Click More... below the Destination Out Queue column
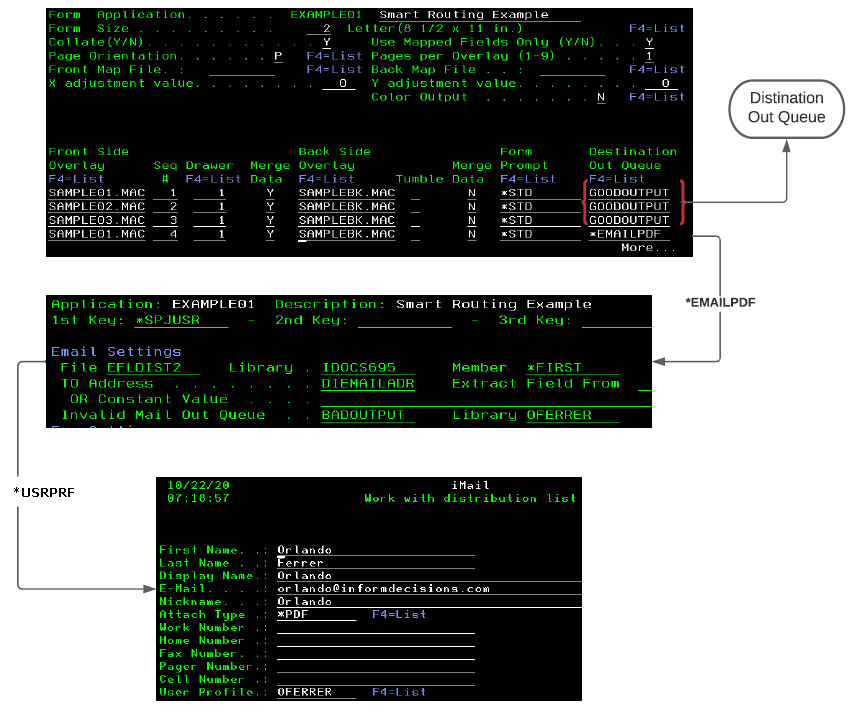 [x=648, y=247]
